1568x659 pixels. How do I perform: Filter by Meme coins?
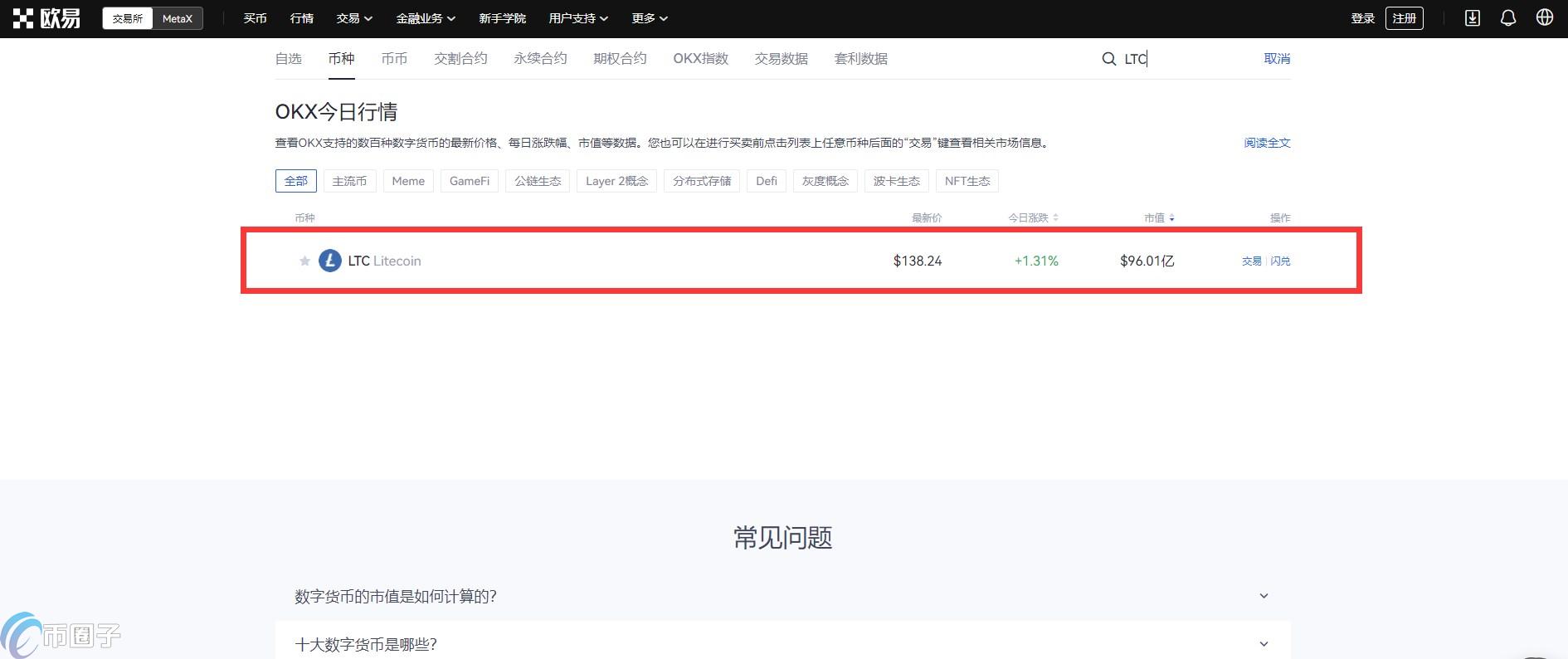[408, 181]
